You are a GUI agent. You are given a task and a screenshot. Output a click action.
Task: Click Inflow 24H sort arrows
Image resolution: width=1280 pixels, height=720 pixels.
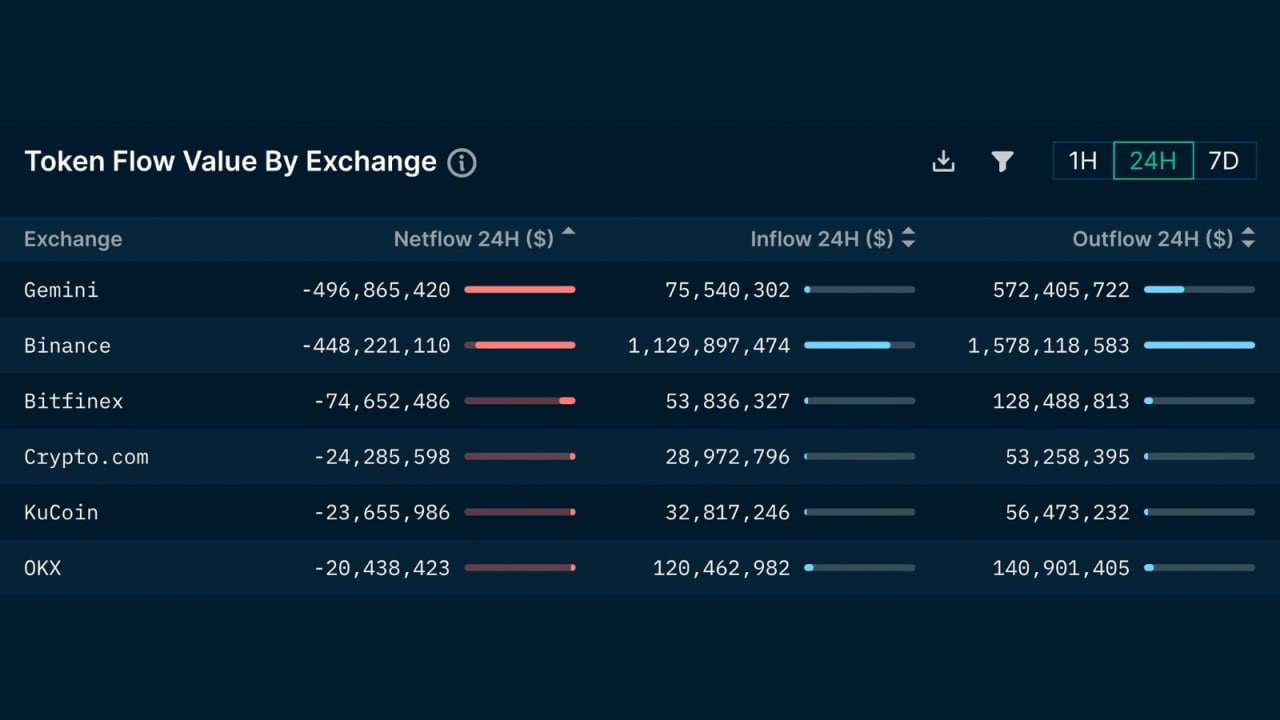[908, 238]
